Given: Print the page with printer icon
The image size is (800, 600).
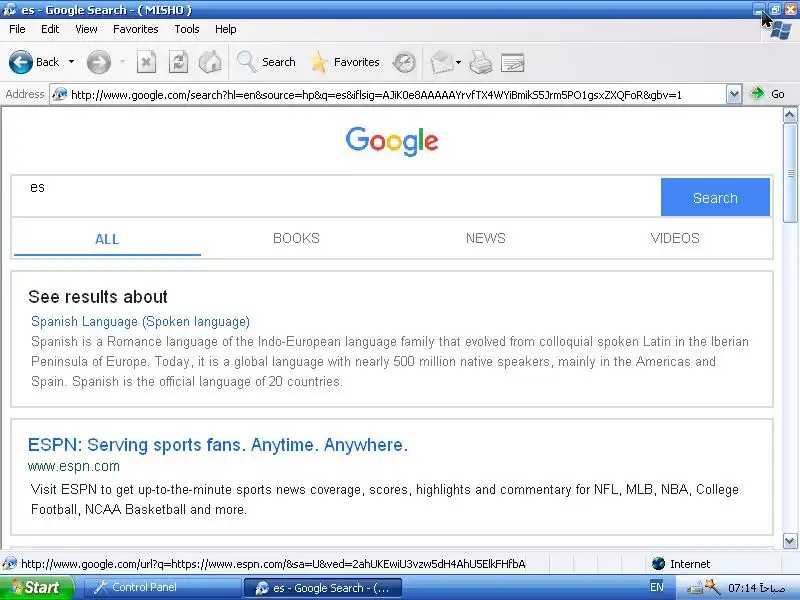Looking at the screenshot, I should [x=481, y=63].
